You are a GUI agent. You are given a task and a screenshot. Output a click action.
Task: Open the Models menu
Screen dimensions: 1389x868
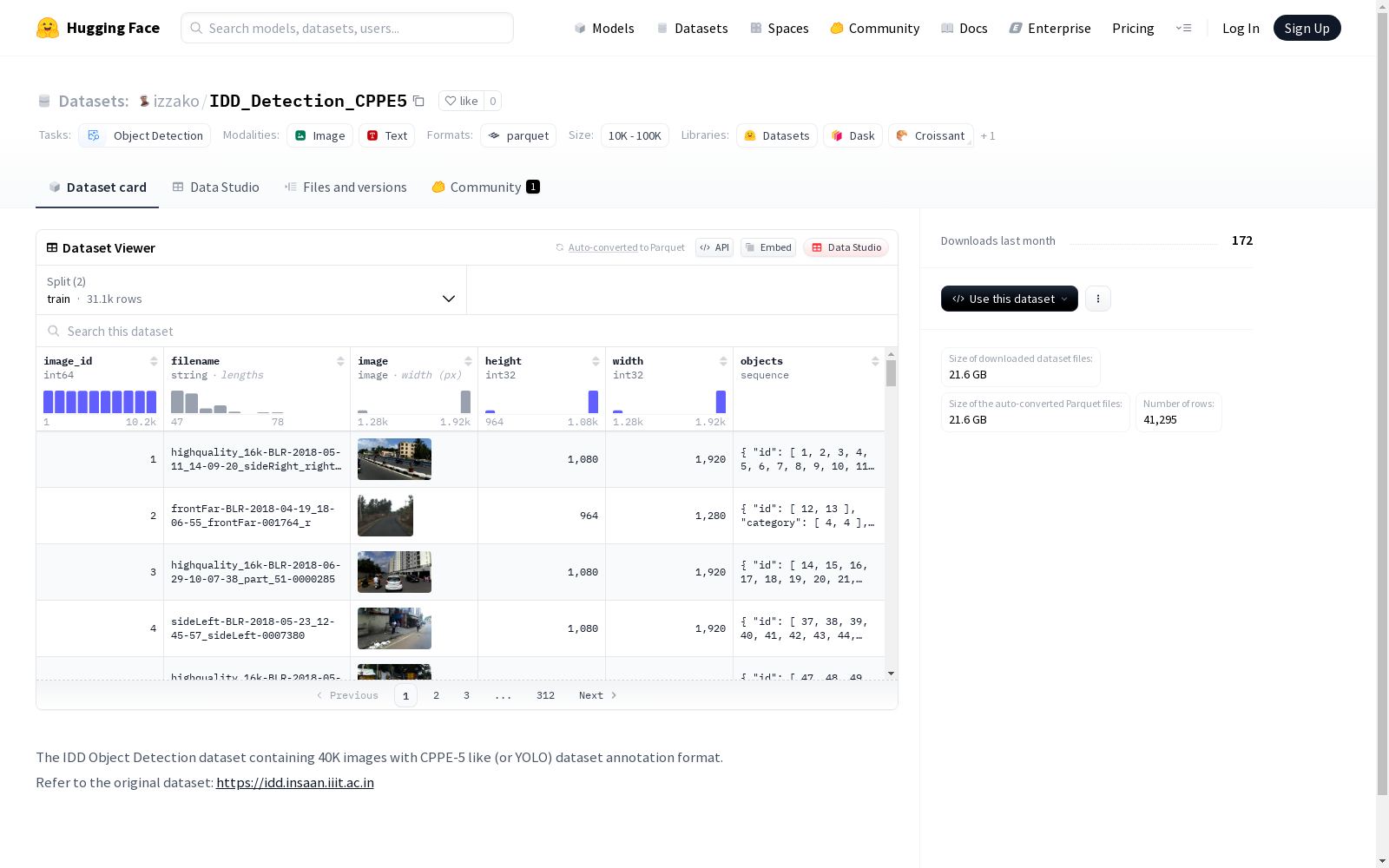(604, 28)
